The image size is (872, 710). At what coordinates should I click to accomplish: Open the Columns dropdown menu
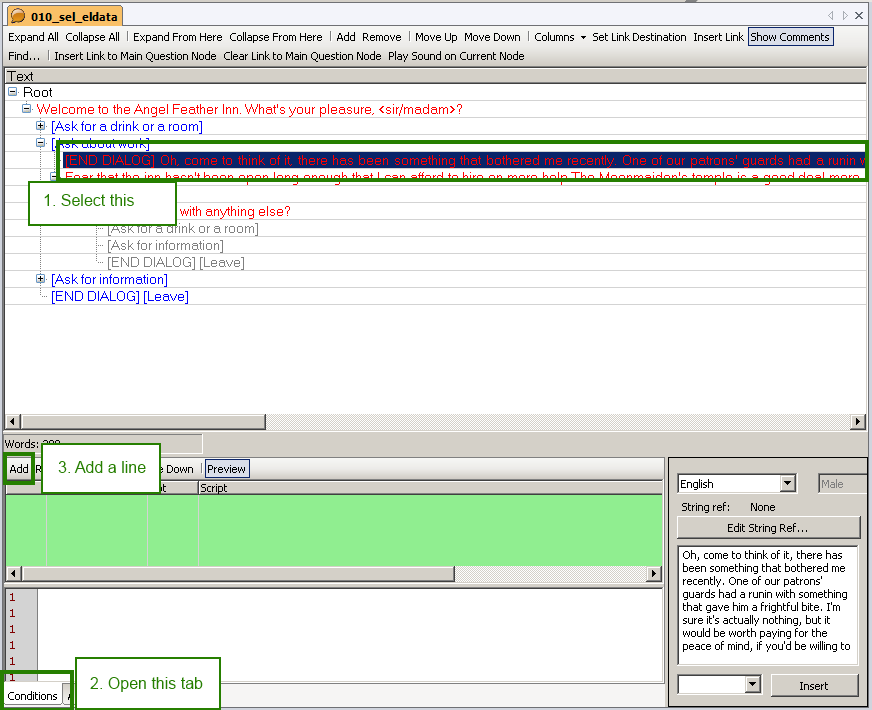(559, 37)
